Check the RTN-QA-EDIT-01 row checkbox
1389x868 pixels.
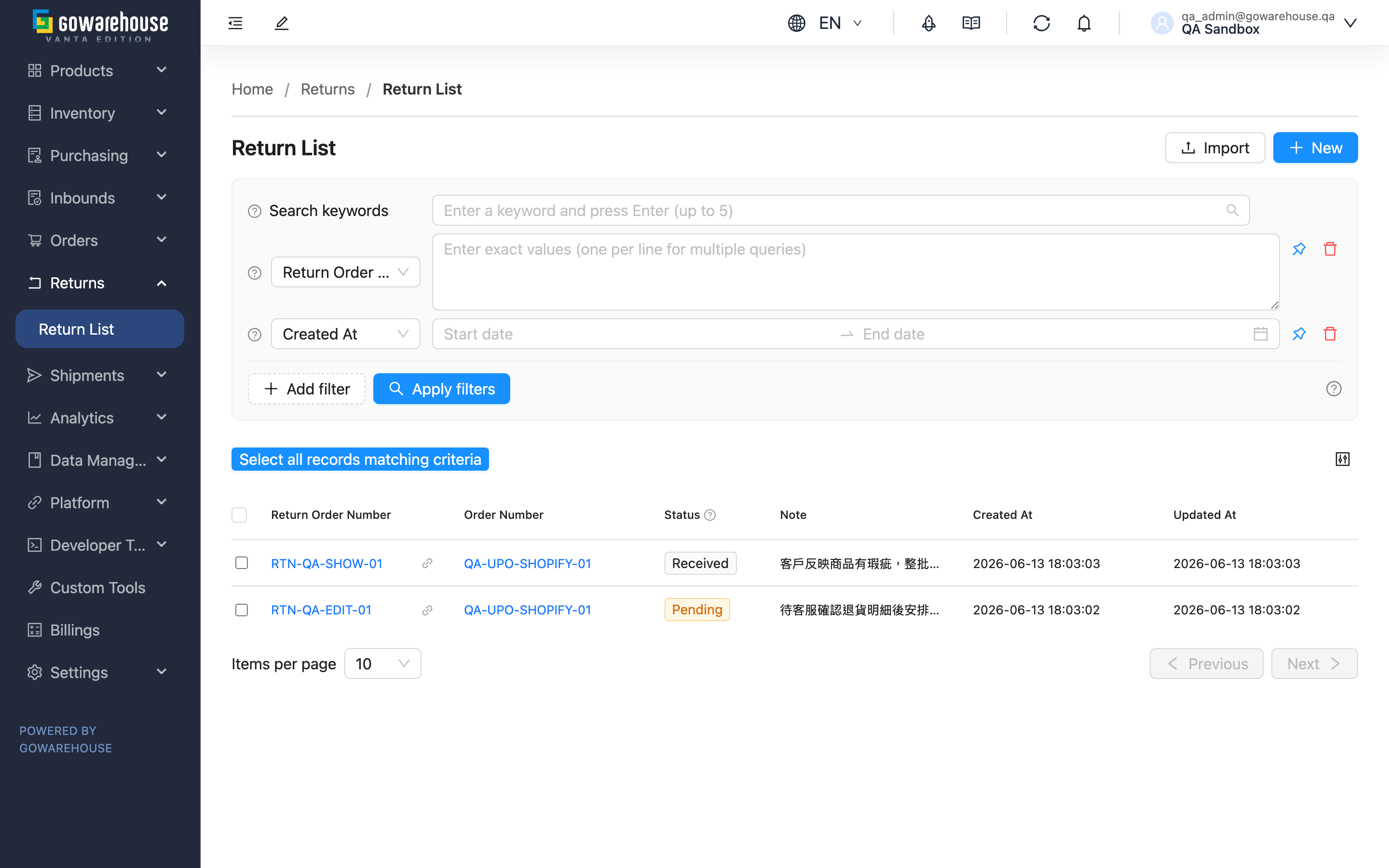click(242, 610)
